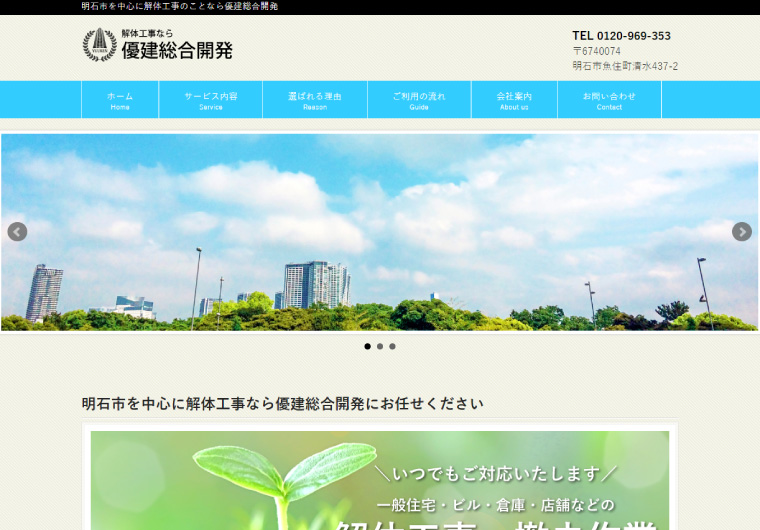760x530 pixels.
Task: Advance slideshow with right arrow
Action: tap(741, 232)
